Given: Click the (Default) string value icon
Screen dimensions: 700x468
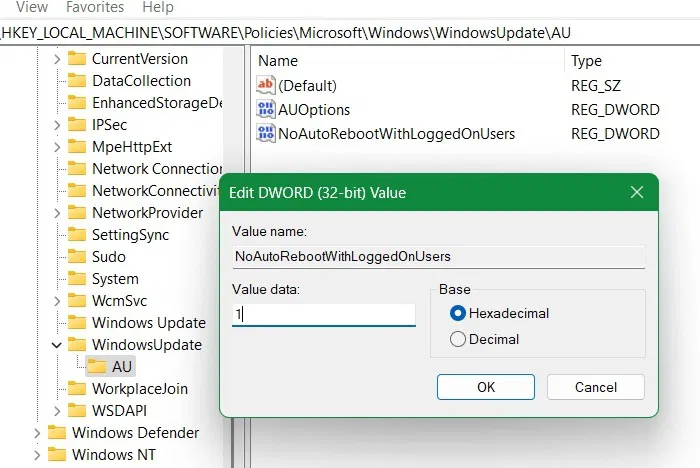Looking at the screenshot, I should coord(266,85).
